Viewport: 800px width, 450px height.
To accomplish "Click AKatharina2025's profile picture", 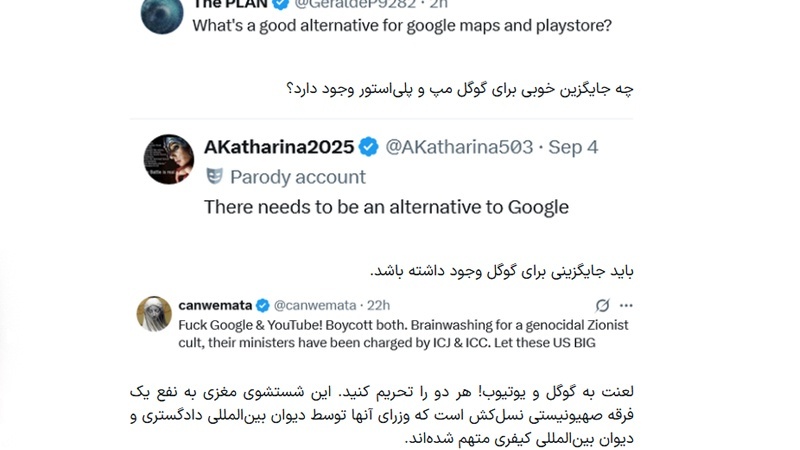I will coord(168,159).
